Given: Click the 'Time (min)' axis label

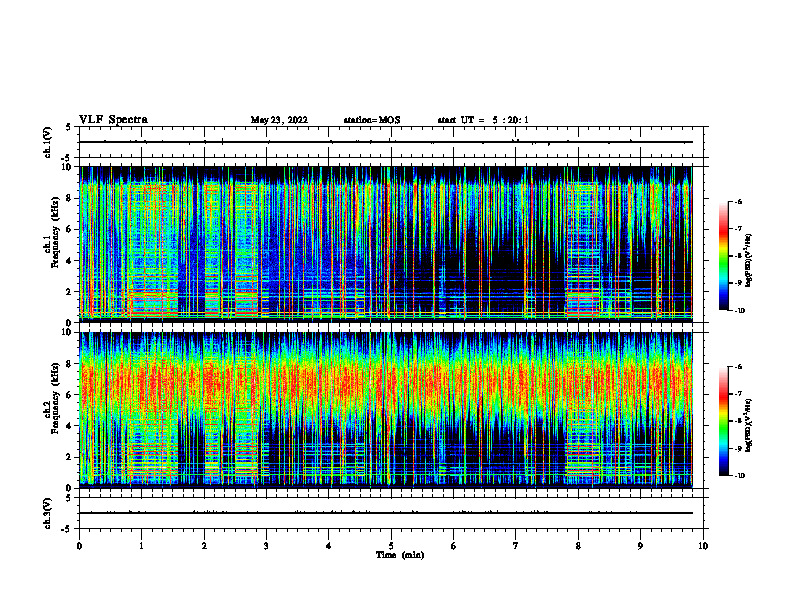Looking at the screenshot, I should [x=400, y=555].
